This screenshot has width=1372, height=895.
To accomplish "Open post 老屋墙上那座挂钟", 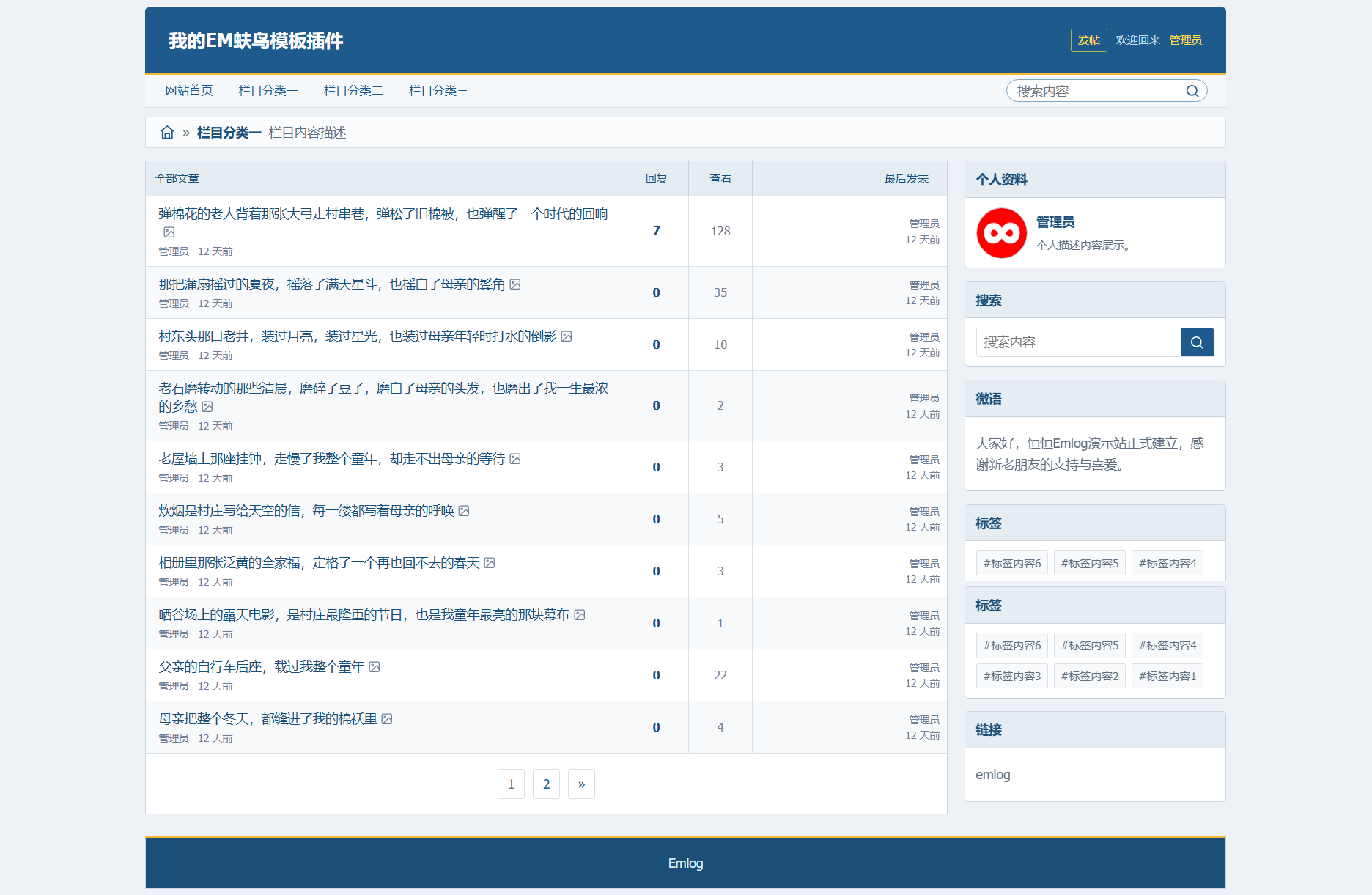I will tap(332, 459).
